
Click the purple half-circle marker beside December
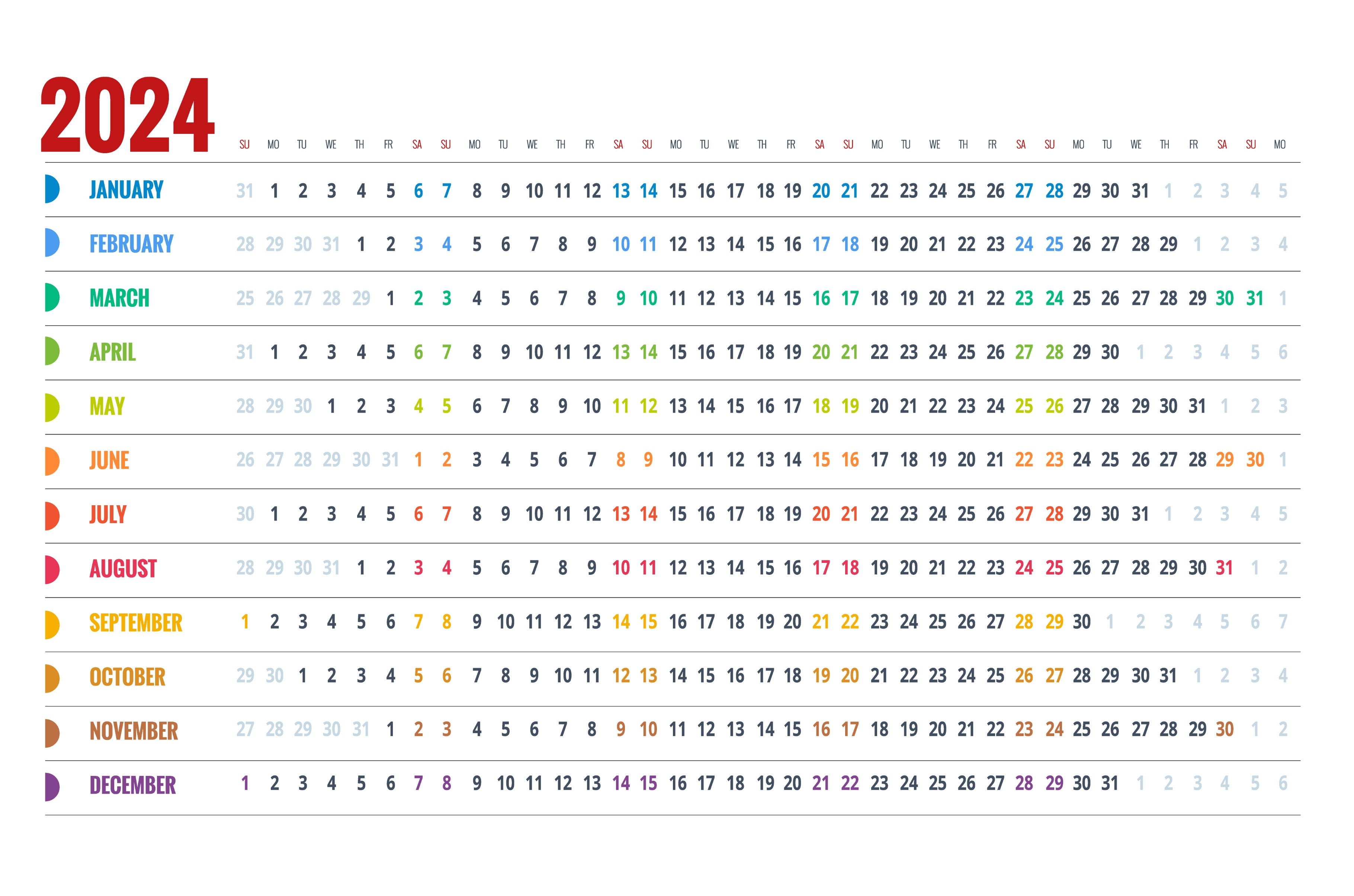pyautogui.click(x=52, y=786)
